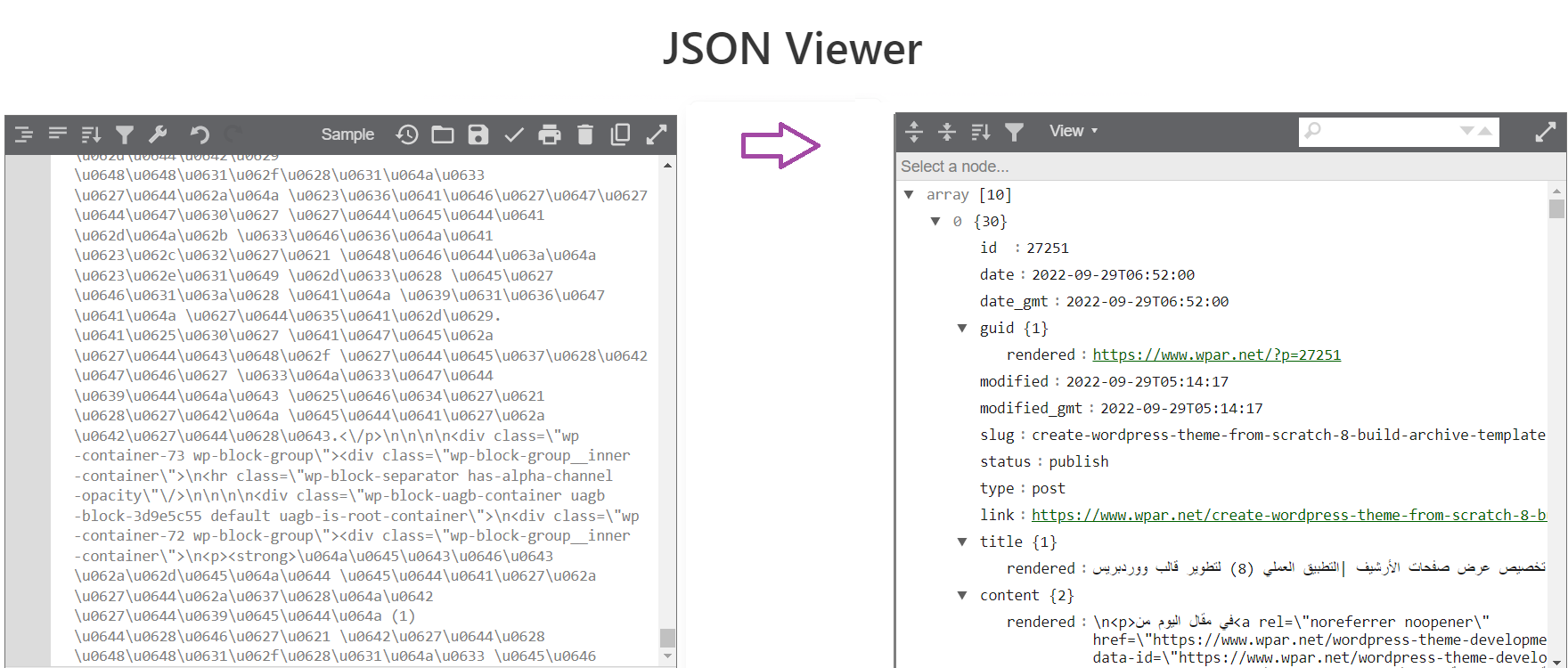This screenshot has width=1568, height=668.
Task: Click the repair JSON wrench icon
Action: point(158,134)
